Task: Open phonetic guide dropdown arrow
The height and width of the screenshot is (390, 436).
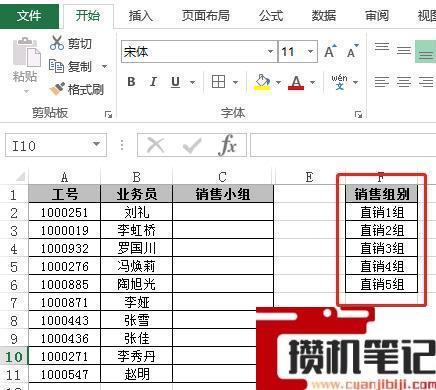Action: point(355,82)
